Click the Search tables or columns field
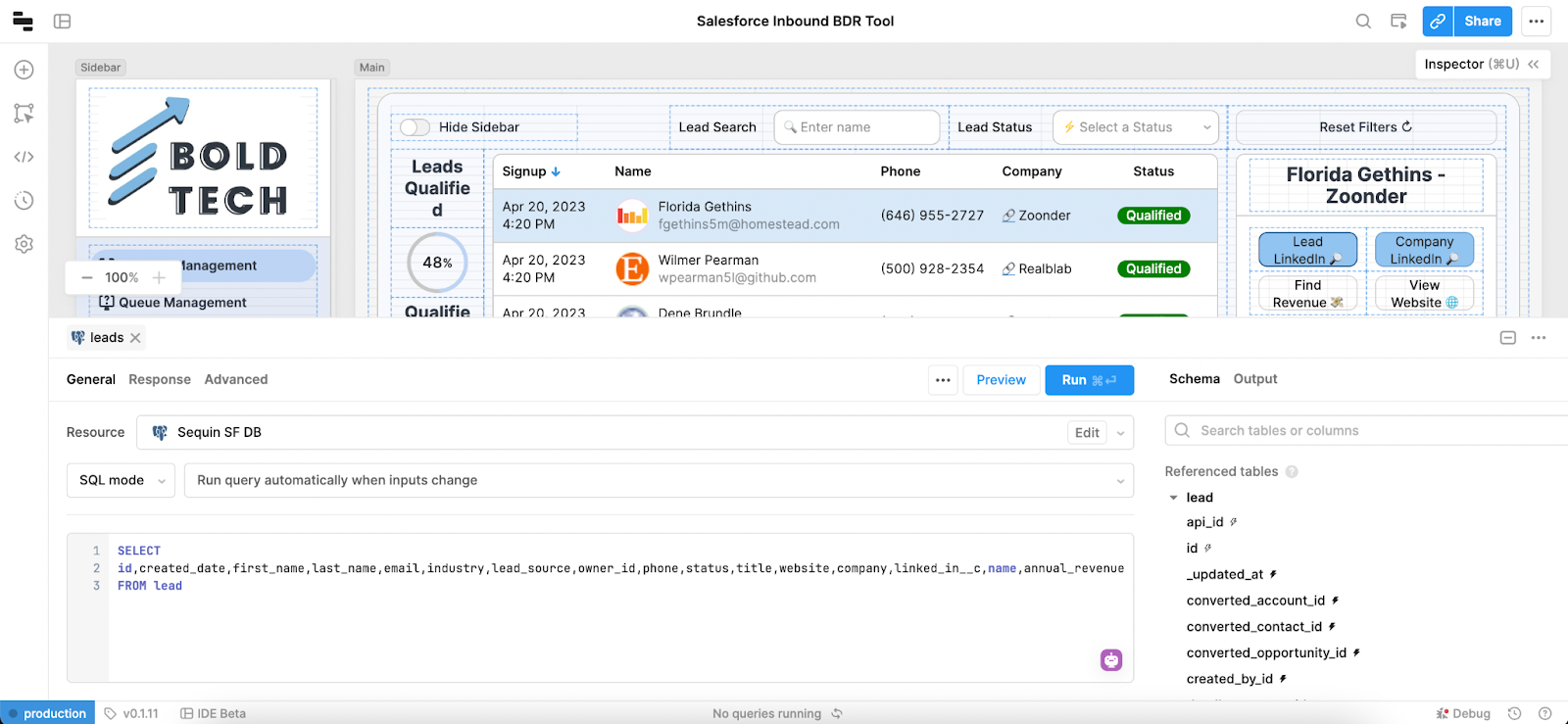This screenshot has width=1568, height=724. tap(1367, 430)
